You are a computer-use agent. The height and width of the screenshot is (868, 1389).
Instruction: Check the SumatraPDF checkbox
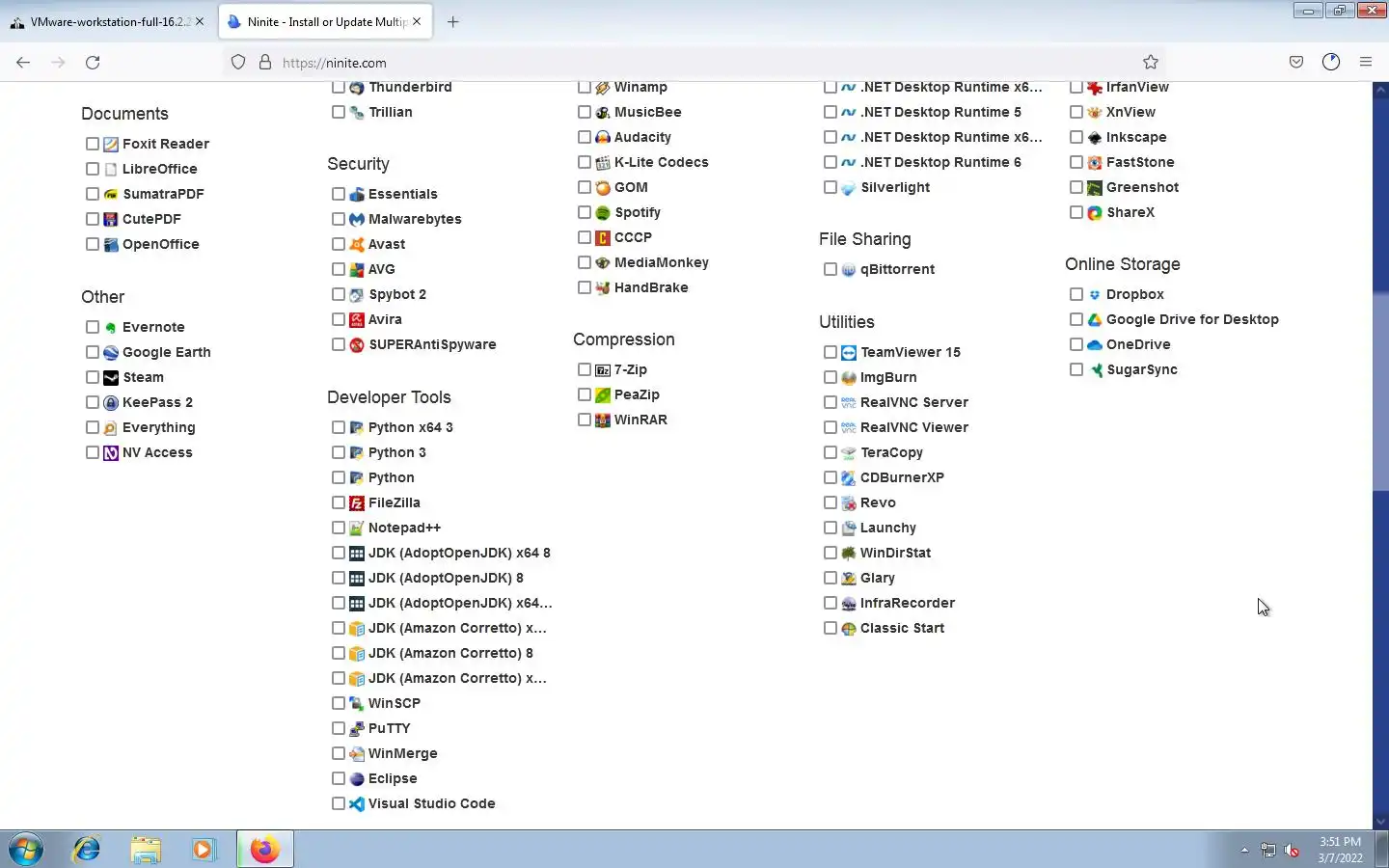point(93,194)
